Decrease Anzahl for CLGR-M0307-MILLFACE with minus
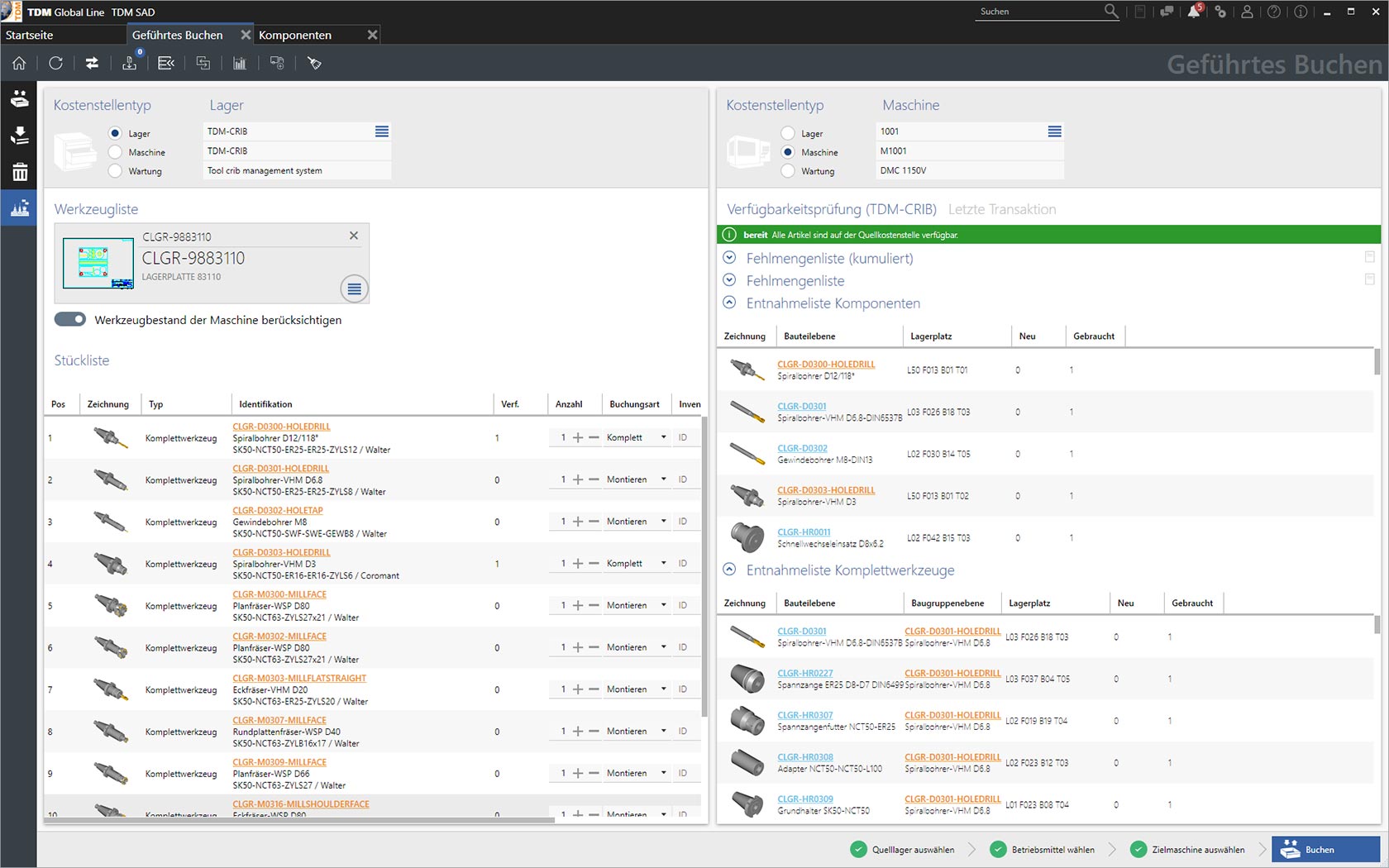The width and height of the screenshot is (1389, 868). tap(594, 731)
